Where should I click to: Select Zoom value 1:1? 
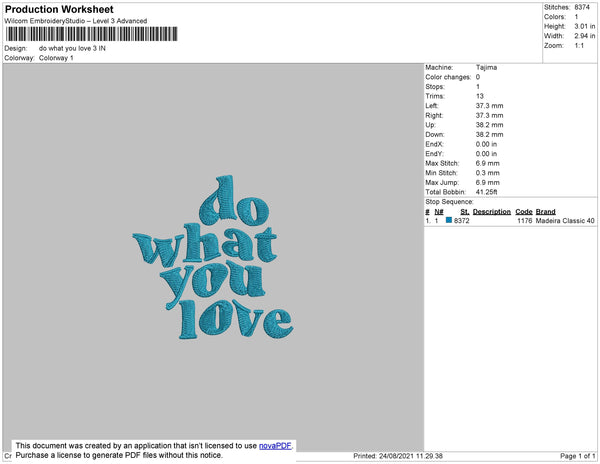pos(579,46)
